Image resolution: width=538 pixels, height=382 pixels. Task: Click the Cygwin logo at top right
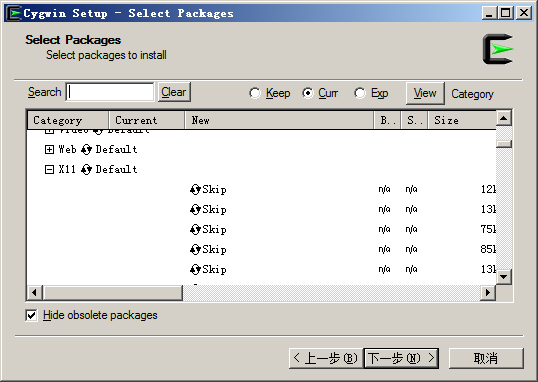click(x=498, y=49)
